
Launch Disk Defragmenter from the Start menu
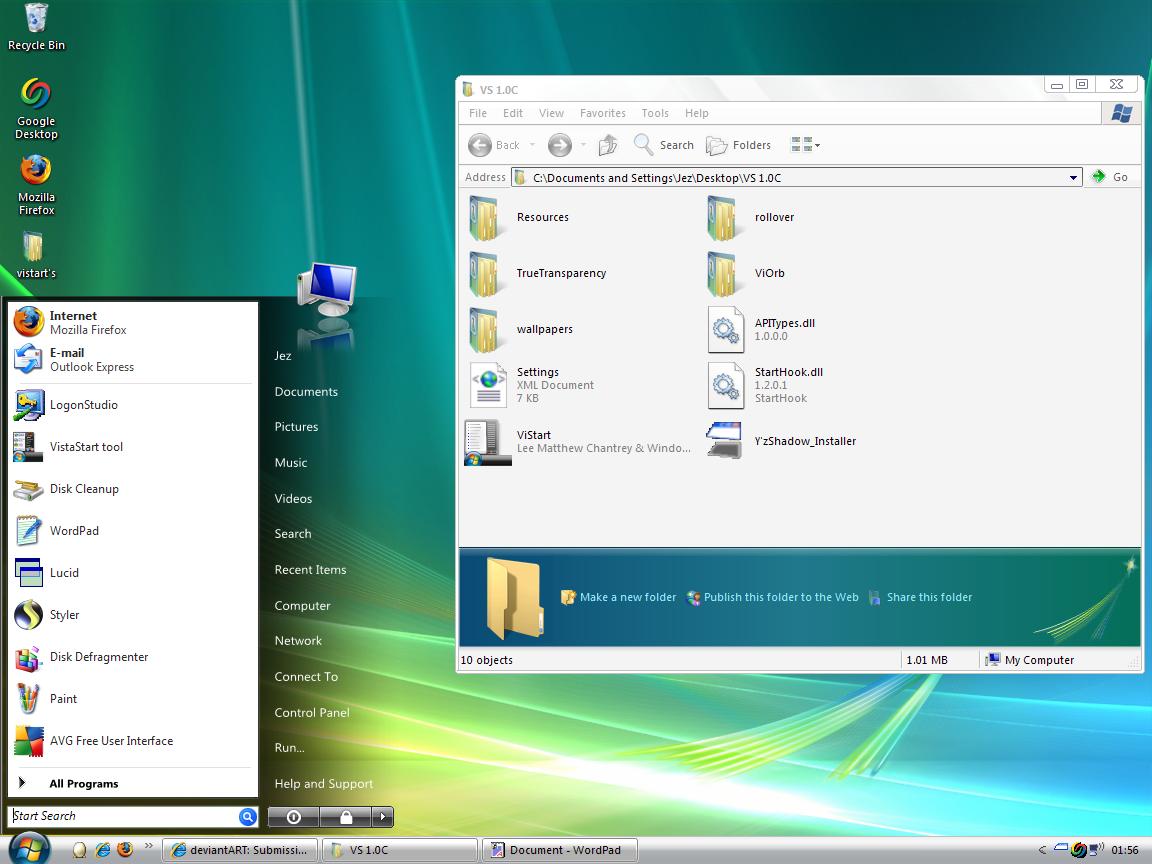tap(98, 657)
